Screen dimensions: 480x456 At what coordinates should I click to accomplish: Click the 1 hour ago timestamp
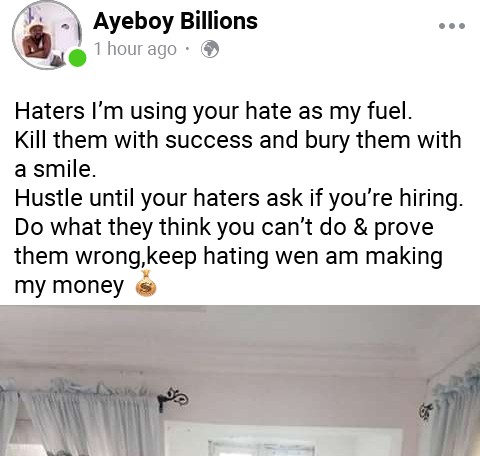click(135, 49)
